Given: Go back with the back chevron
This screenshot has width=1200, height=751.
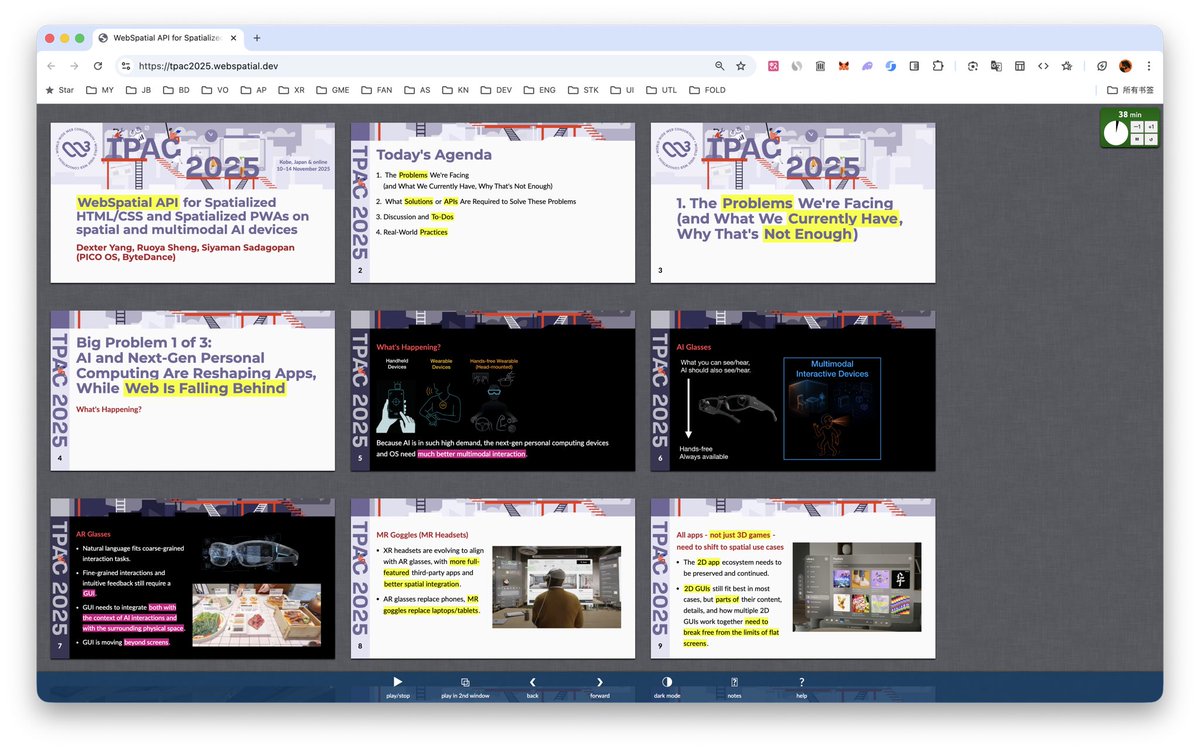Looking at the screenshot, I should click(532, 686).
